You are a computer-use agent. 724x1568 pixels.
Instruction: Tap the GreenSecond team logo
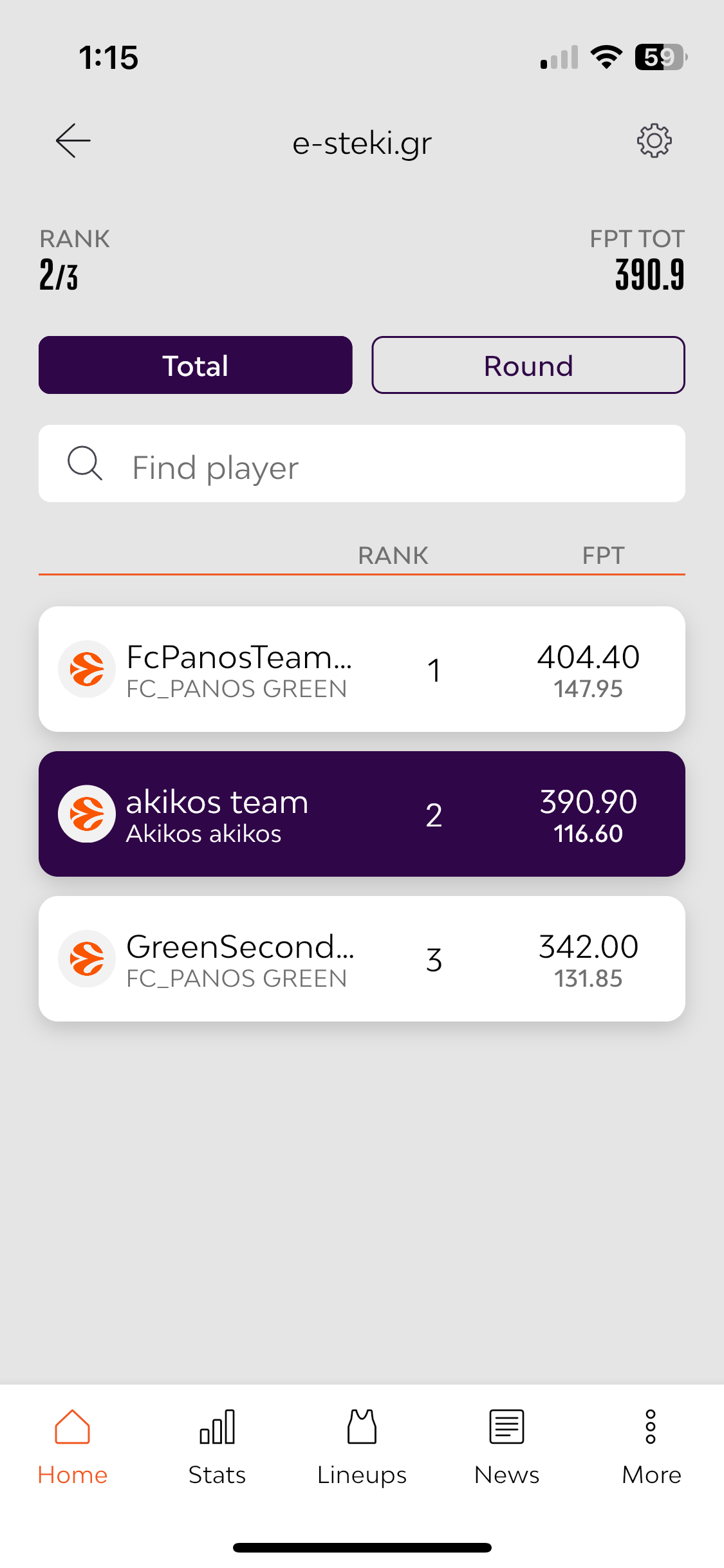click(87, 958)
